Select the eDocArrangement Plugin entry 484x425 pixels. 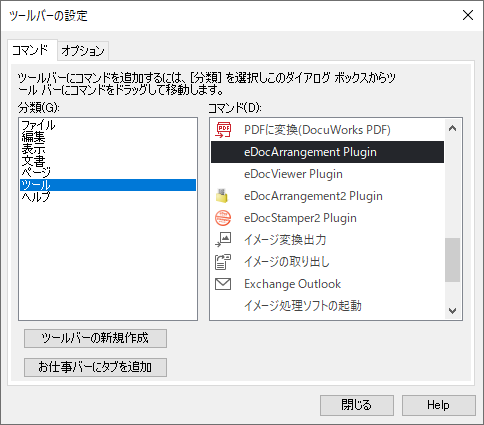point(327,152)
